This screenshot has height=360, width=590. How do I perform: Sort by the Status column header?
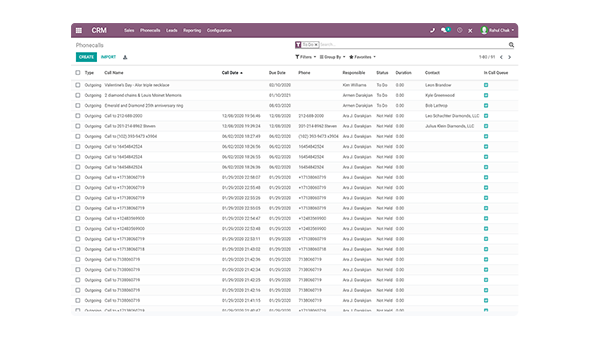(x=382, y=73)
